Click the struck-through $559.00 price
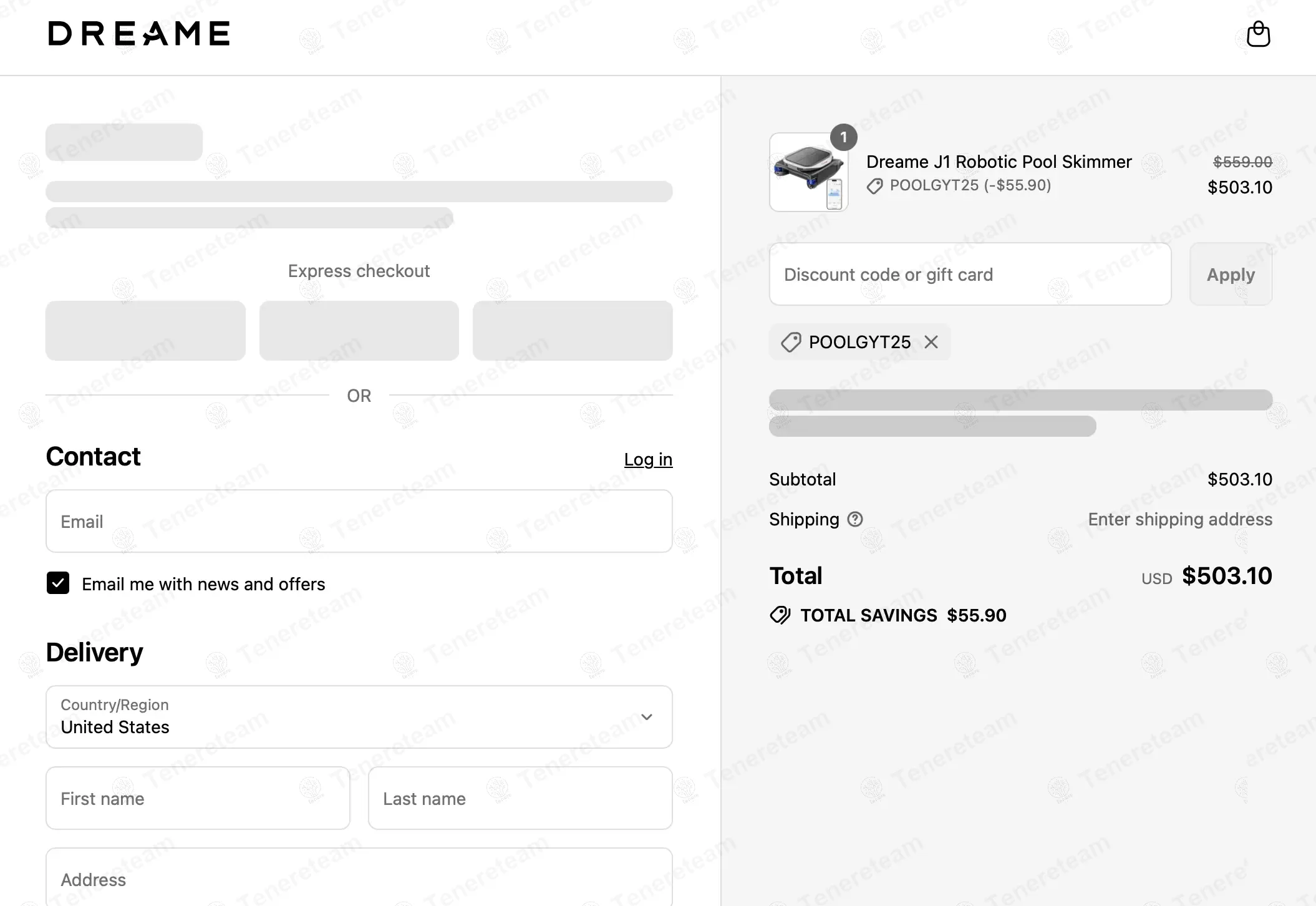The width and height of the screenshot is (1316, 906). click(x=1242, y=162)
